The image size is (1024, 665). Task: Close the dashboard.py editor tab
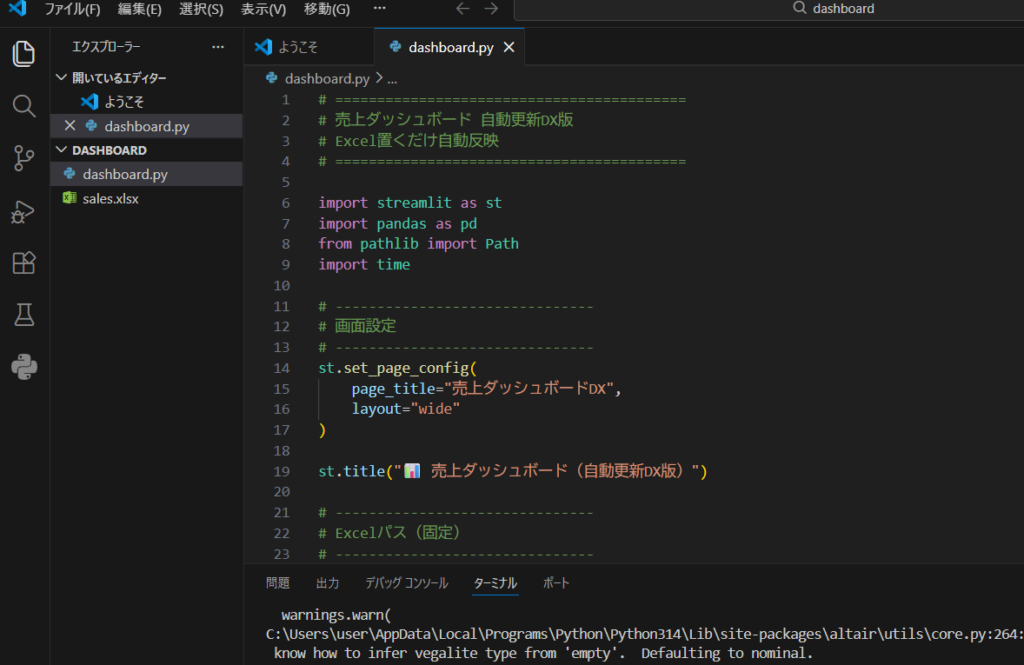click(509, 47)
